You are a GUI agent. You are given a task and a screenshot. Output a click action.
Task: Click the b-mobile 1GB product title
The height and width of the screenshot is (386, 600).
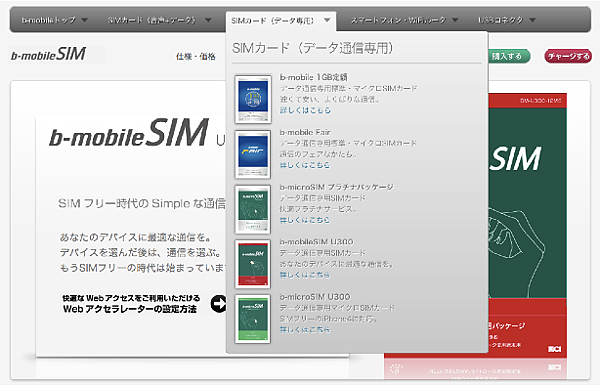[x=313, y=77]
